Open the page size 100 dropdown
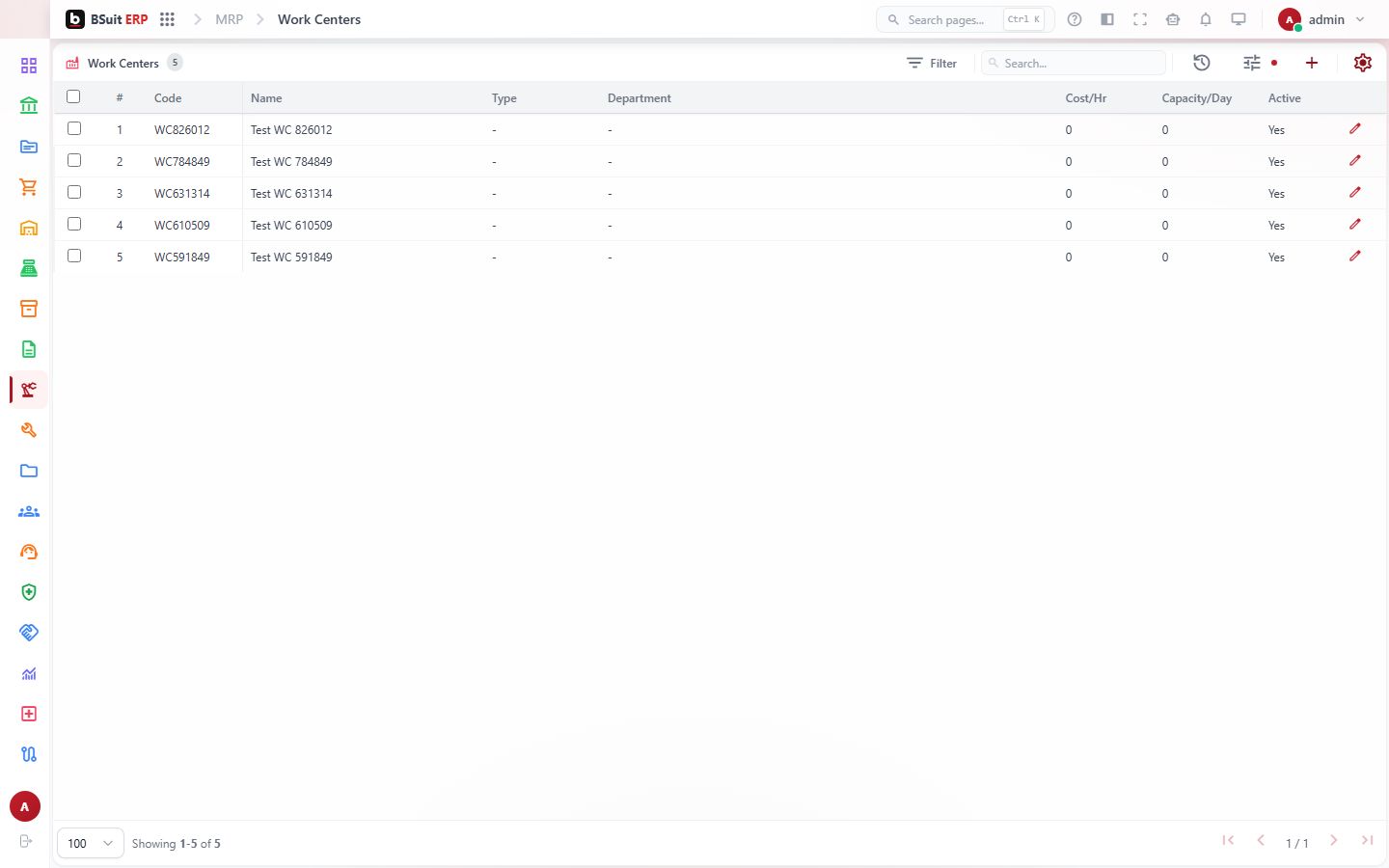The height and width of the screenshot is (868, 1389). click(91, 843)
